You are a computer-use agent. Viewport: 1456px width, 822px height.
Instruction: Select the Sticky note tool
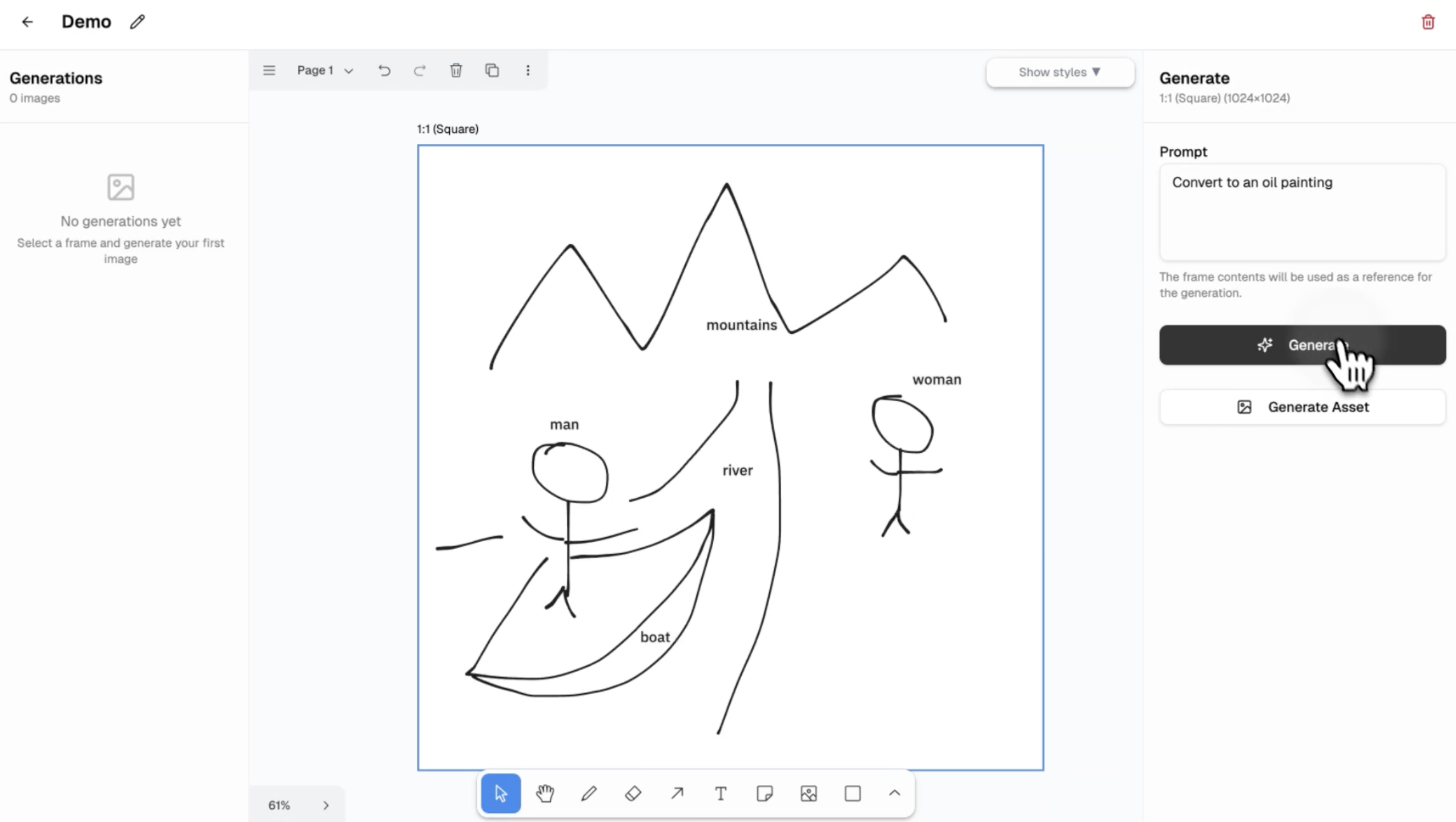pos(764,793)
